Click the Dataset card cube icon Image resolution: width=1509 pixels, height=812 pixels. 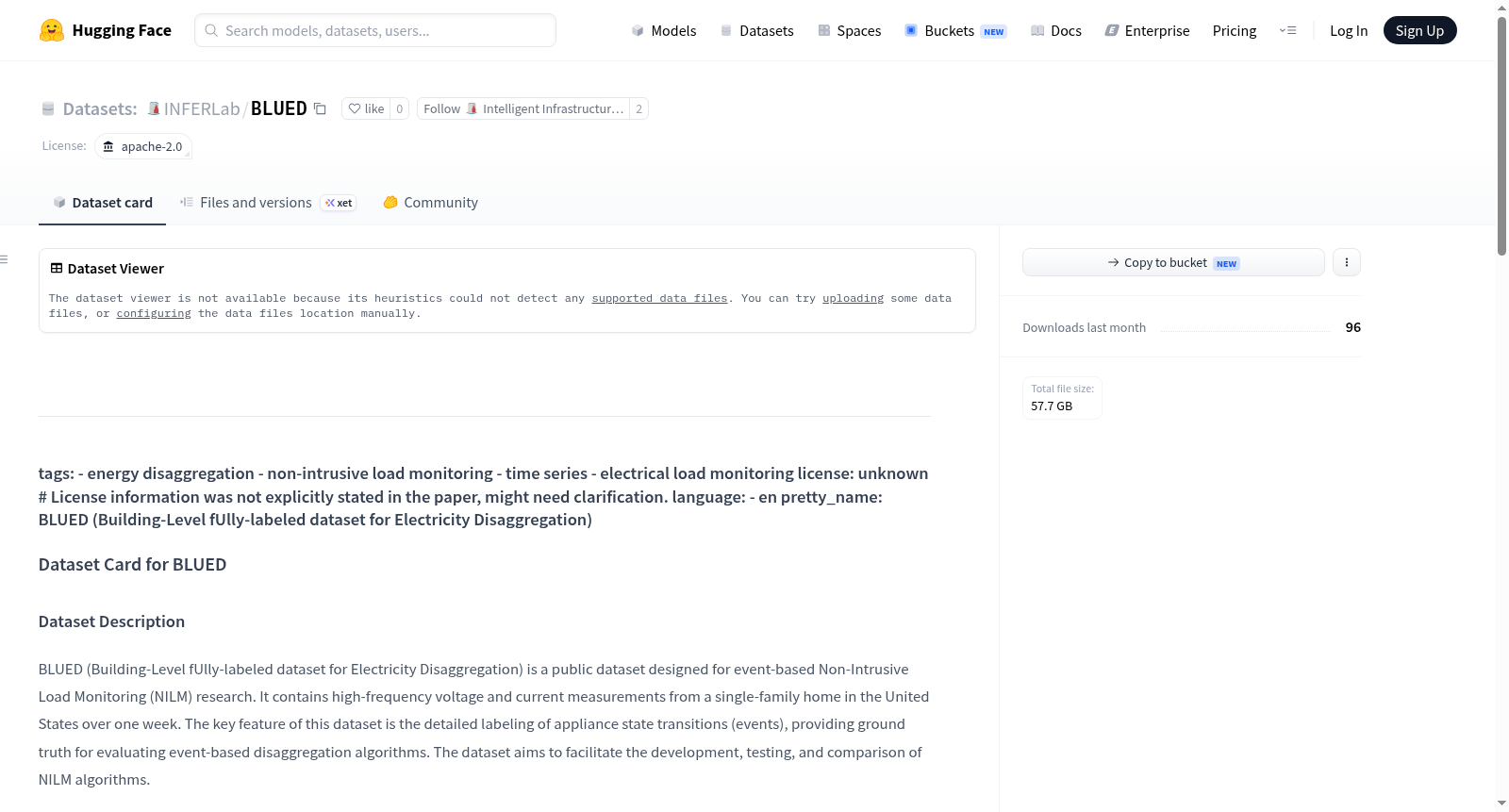click(59, 202)
